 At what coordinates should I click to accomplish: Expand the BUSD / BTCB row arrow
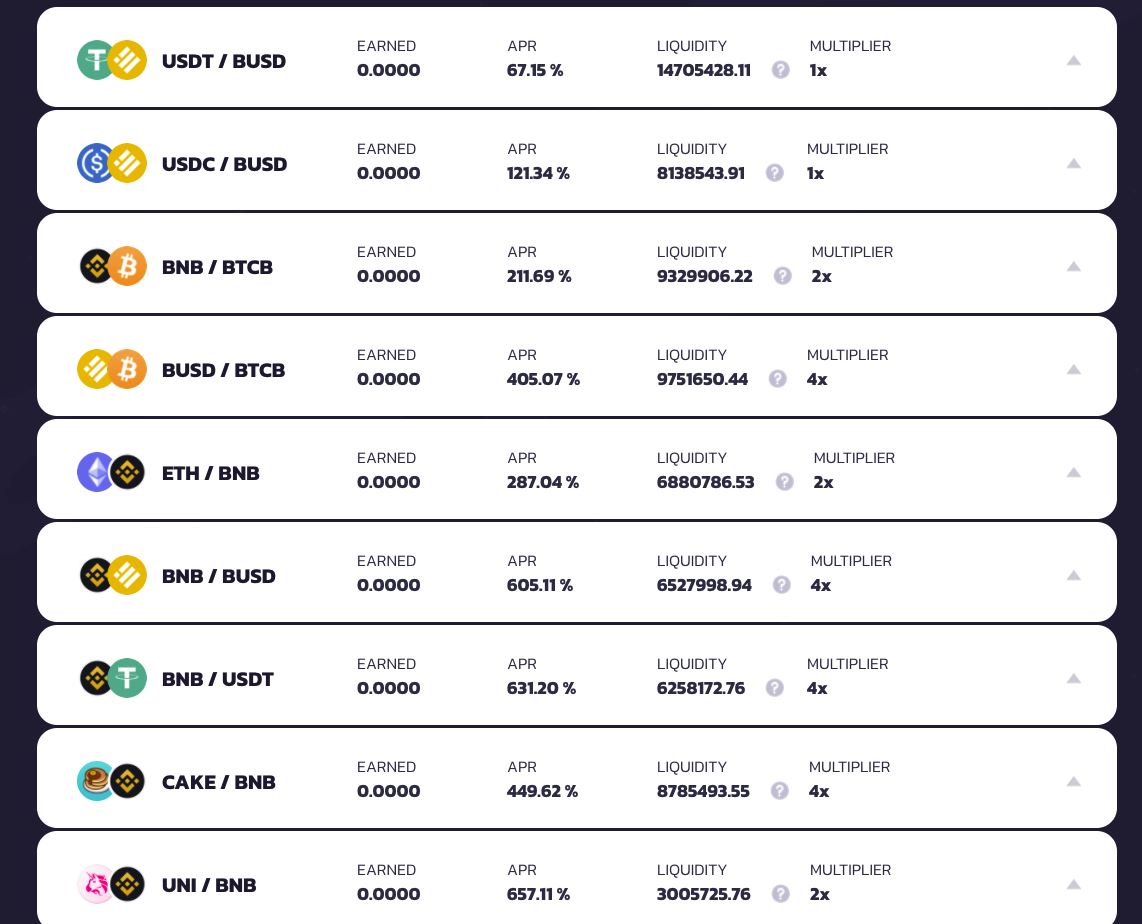[1073, 369]
